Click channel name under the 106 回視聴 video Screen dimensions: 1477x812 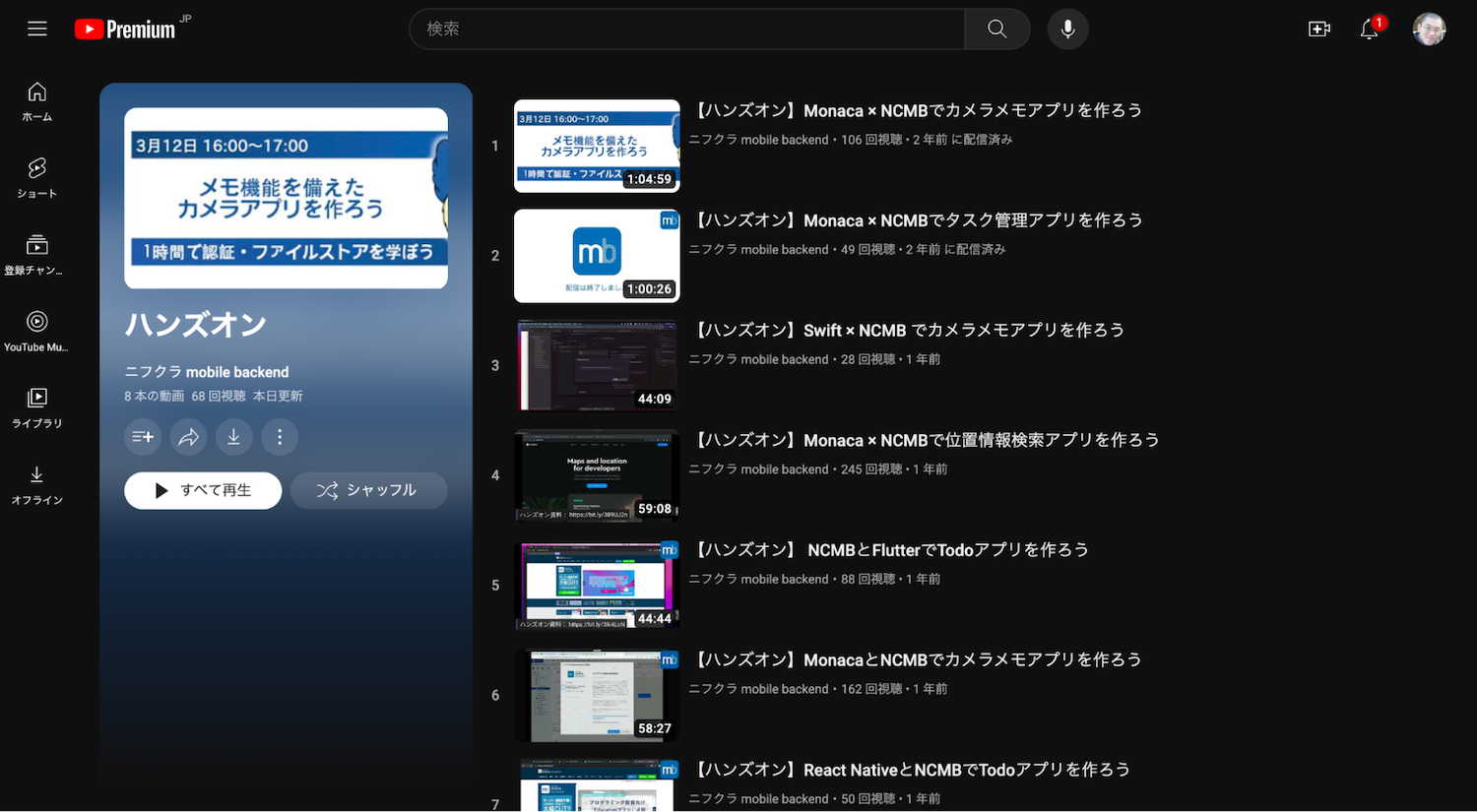[758, 140]
